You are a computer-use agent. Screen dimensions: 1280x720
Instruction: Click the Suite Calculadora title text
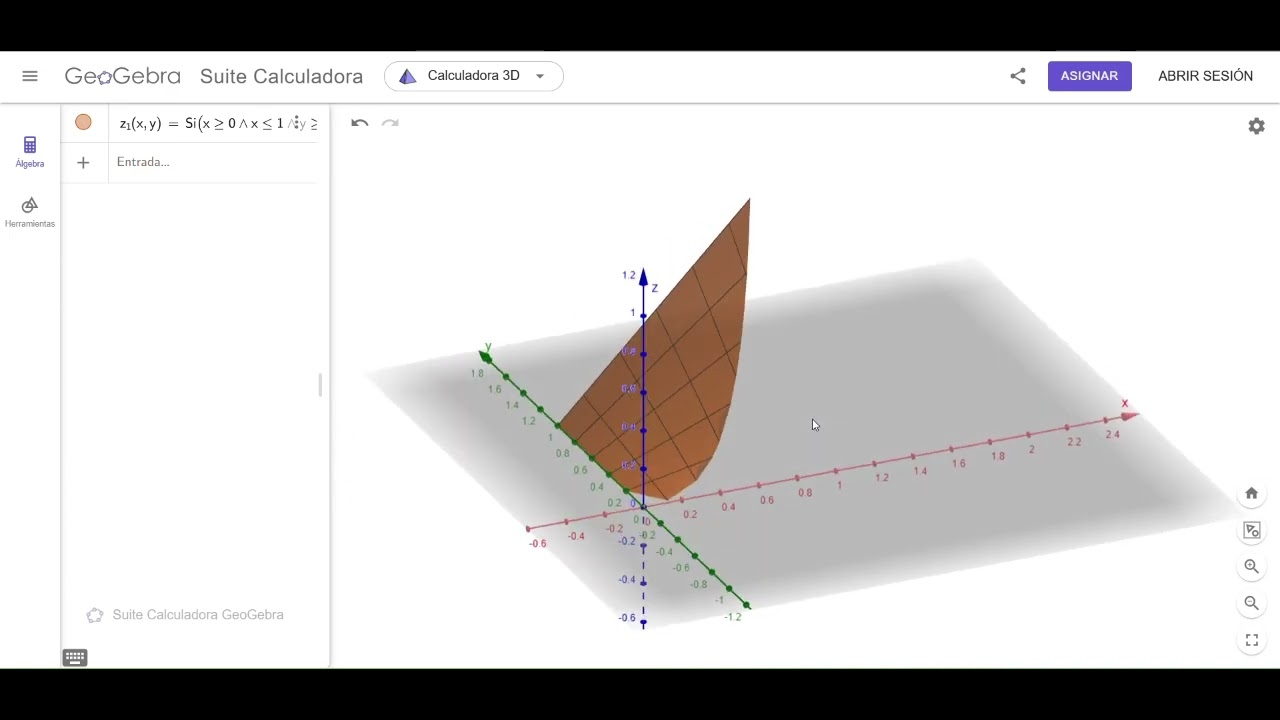tap(281, 76)
